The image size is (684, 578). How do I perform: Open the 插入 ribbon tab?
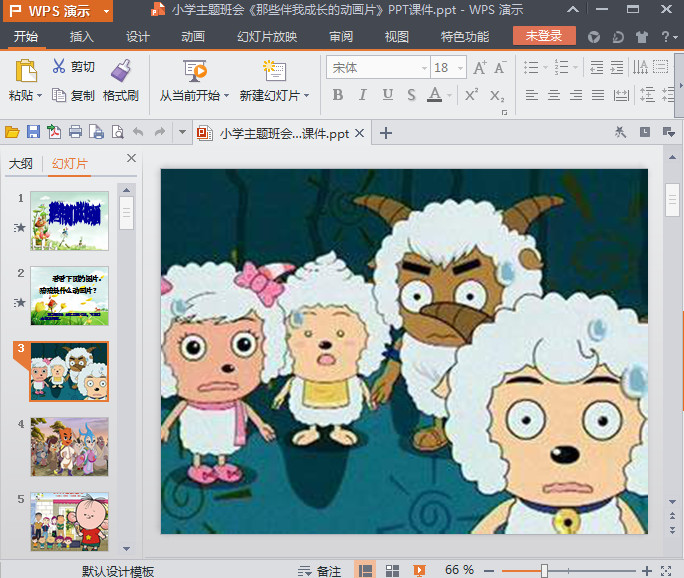coord(82,37)
